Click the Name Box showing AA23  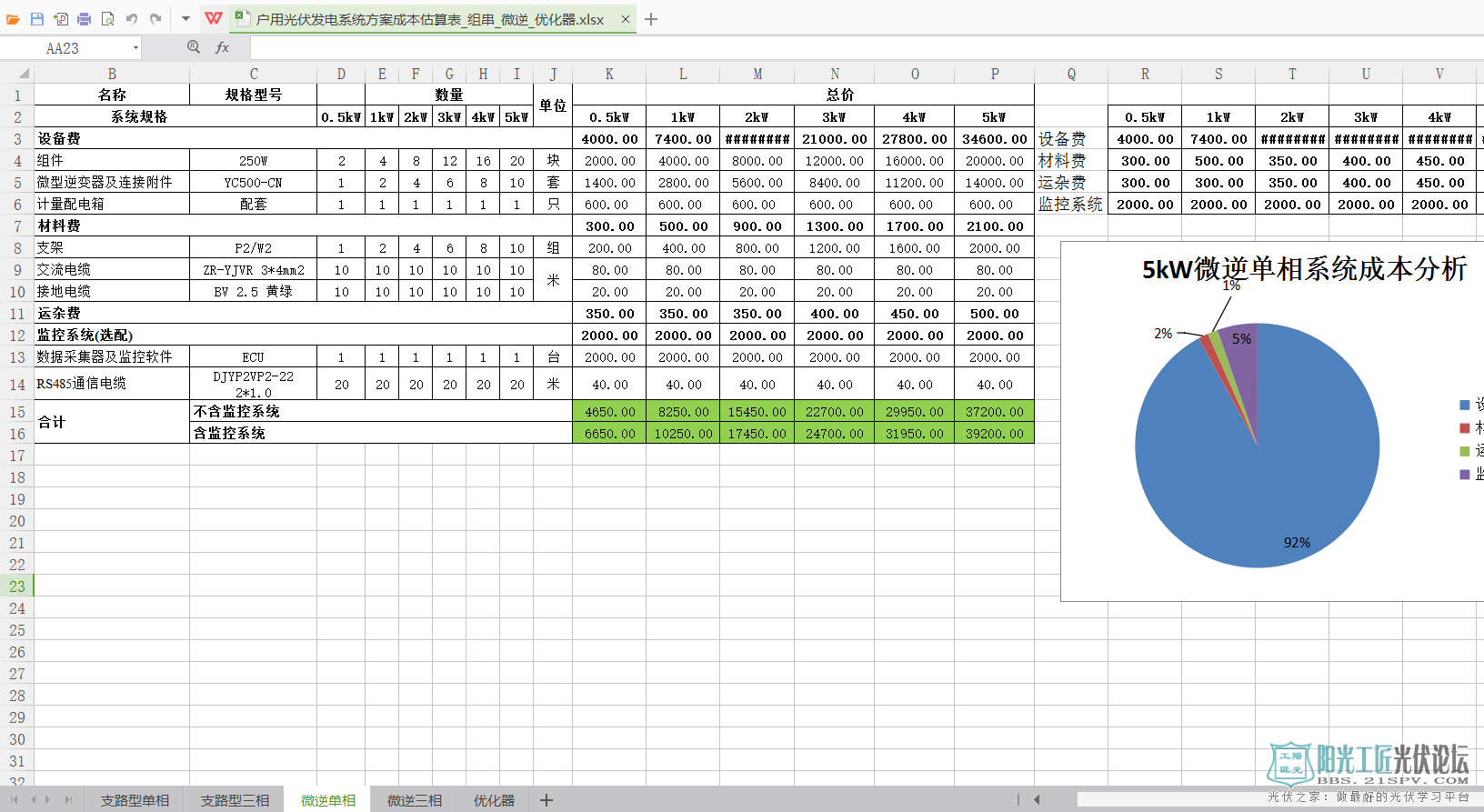(x=63, y=48)
